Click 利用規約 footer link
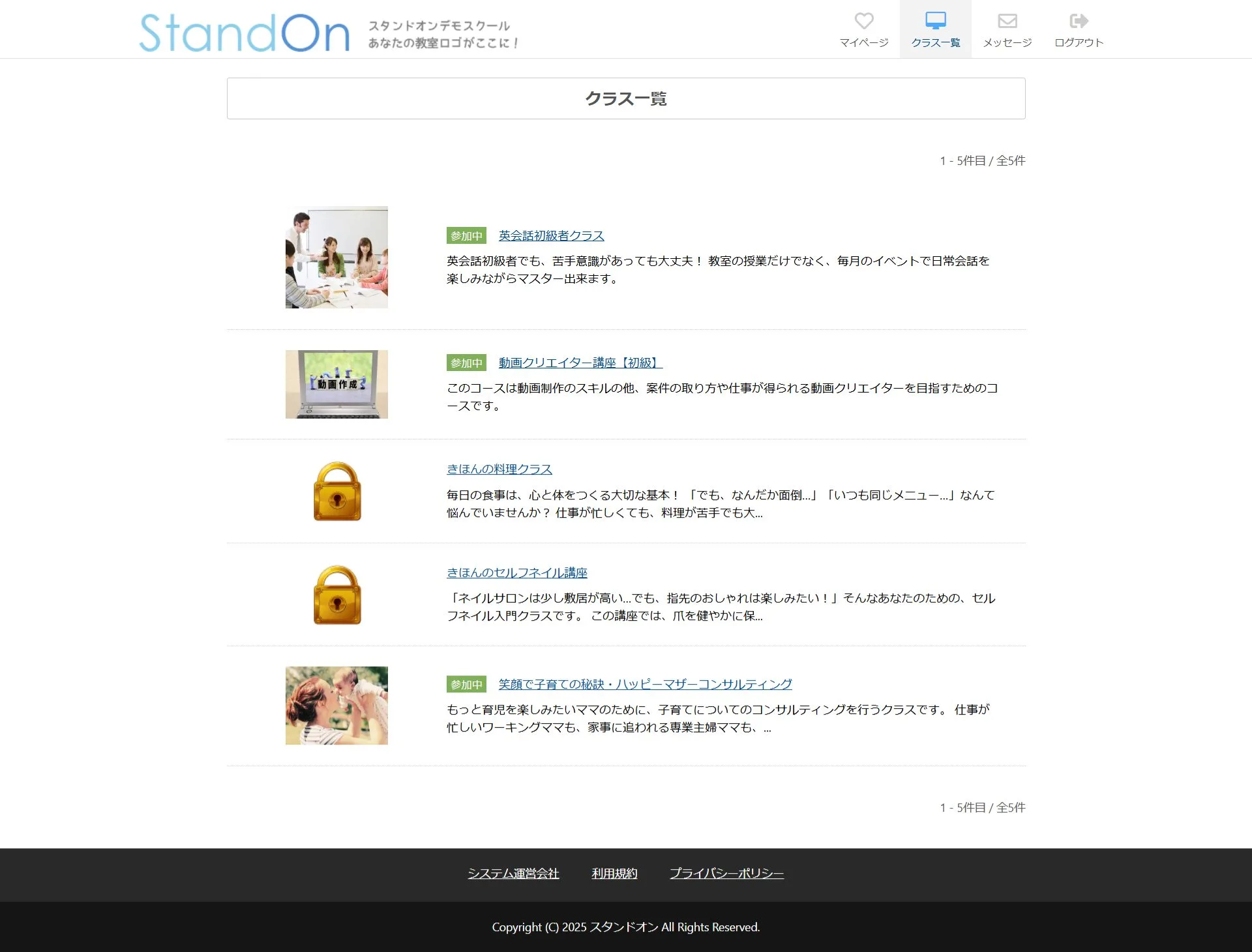Image resolution: width=1252 pixels, height=952 pixels. pyautogui.click(x=614, y=873)
